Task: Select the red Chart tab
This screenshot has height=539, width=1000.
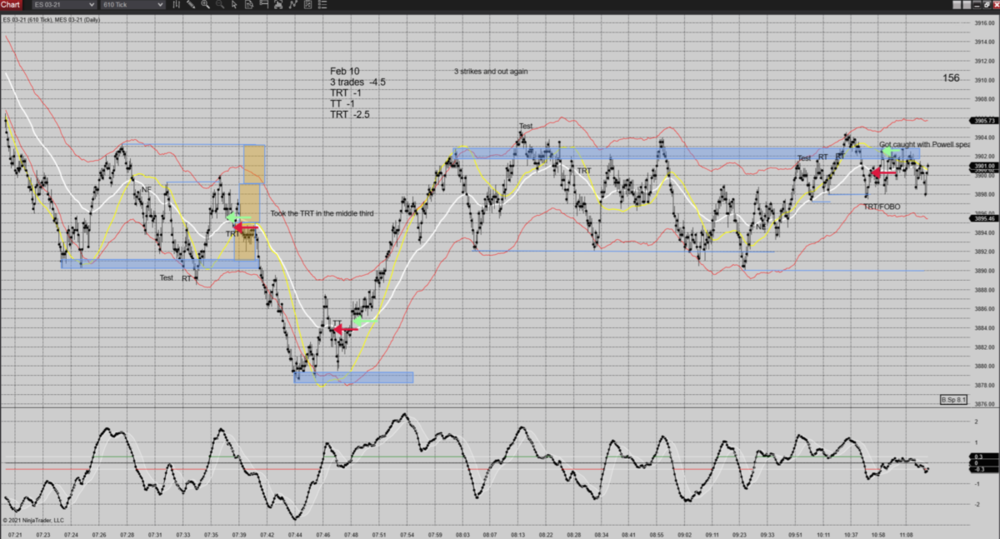Action: [11, 5]
